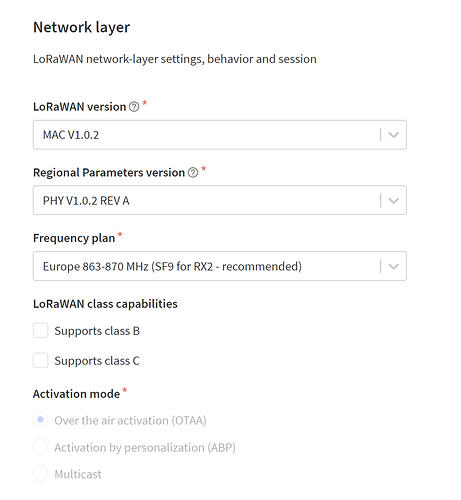Click the Network layer heading
The width and height of the screenshot is (461, 500).
pyautogui.click(x=82, y=28)
